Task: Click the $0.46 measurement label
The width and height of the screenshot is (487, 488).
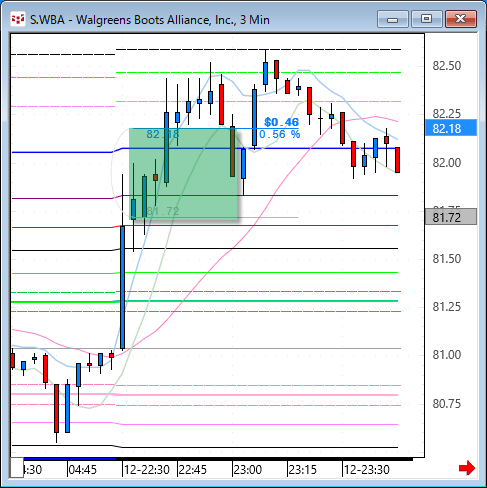Action: pos(281,122)
